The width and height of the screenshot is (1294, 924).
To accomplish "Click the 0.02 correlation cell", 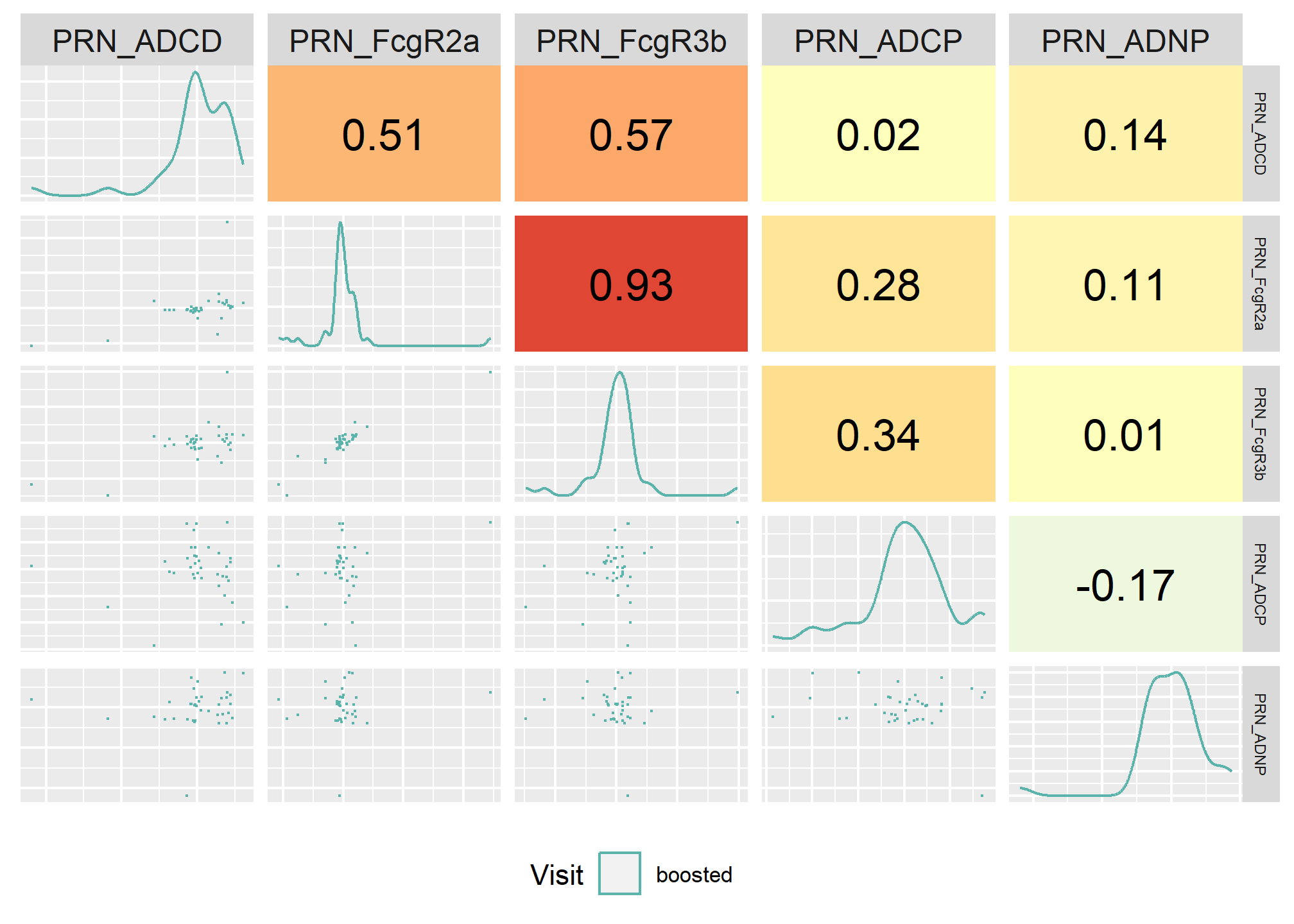I will tap(878, 133).
